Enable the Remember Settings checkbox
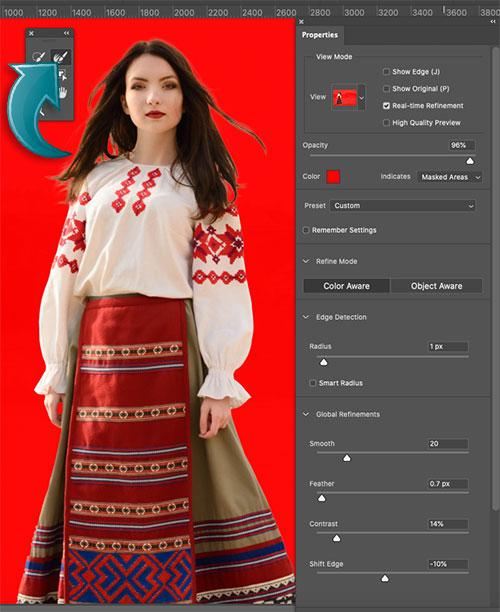This screenshot has width=500, height=612. [306, 230]
